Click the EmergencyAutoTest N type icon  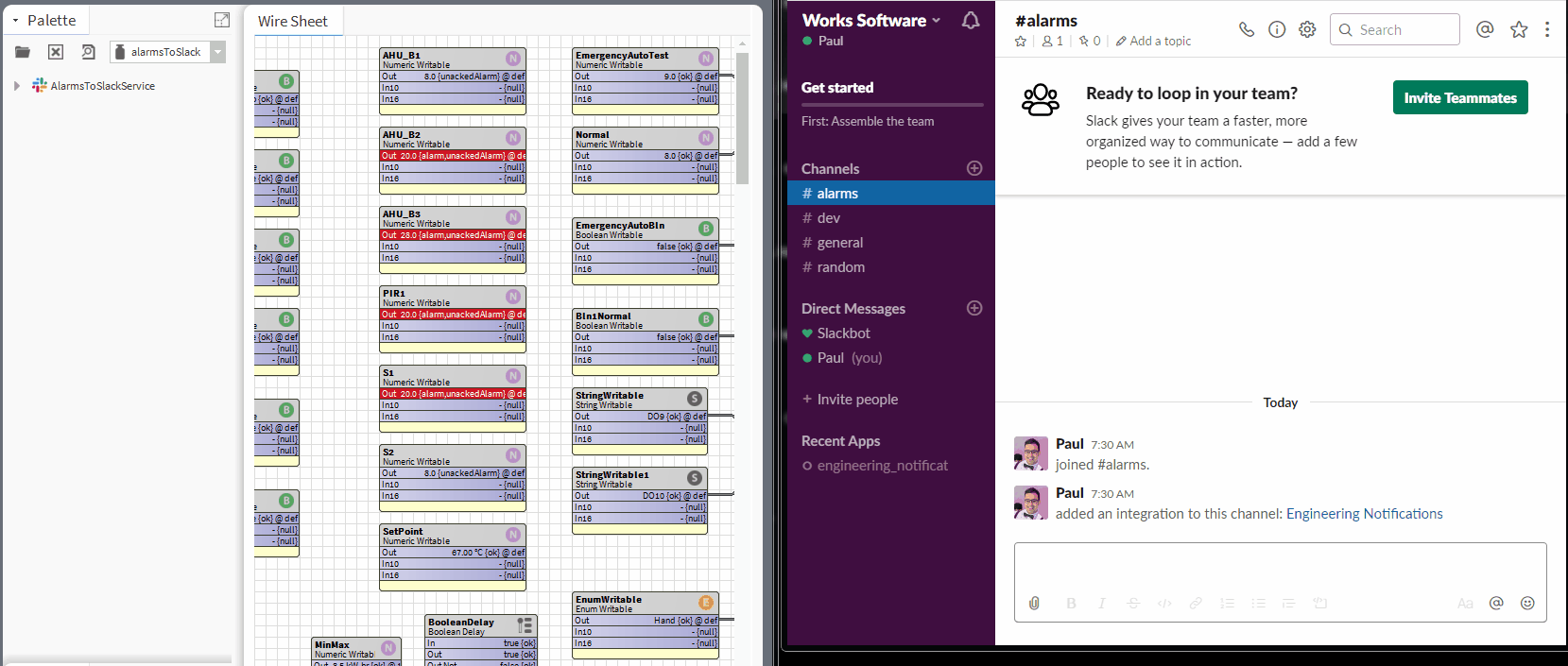click(x=706, y=59)
